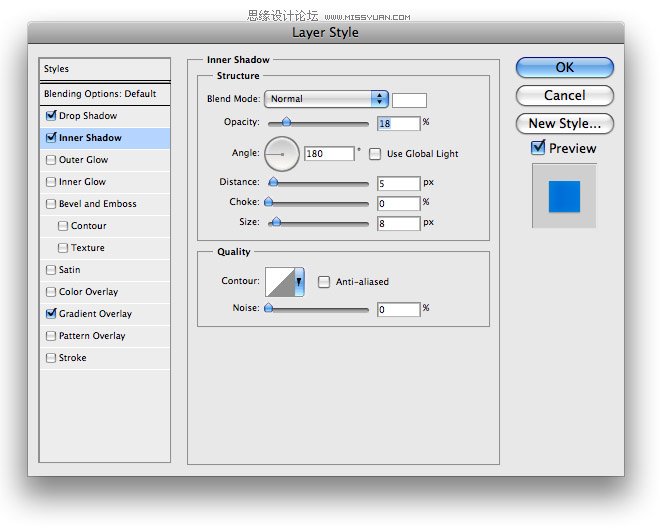Confirm with the OK button

(564, 68)
